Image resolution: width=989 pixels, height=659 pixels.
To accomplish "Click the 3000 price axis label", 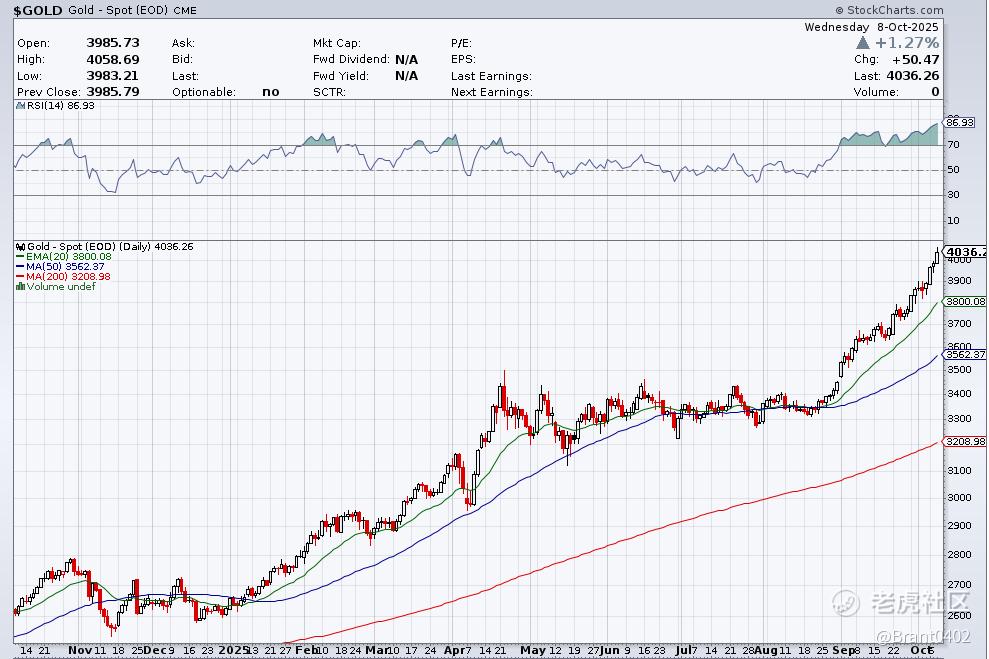I will coord(959,498).
